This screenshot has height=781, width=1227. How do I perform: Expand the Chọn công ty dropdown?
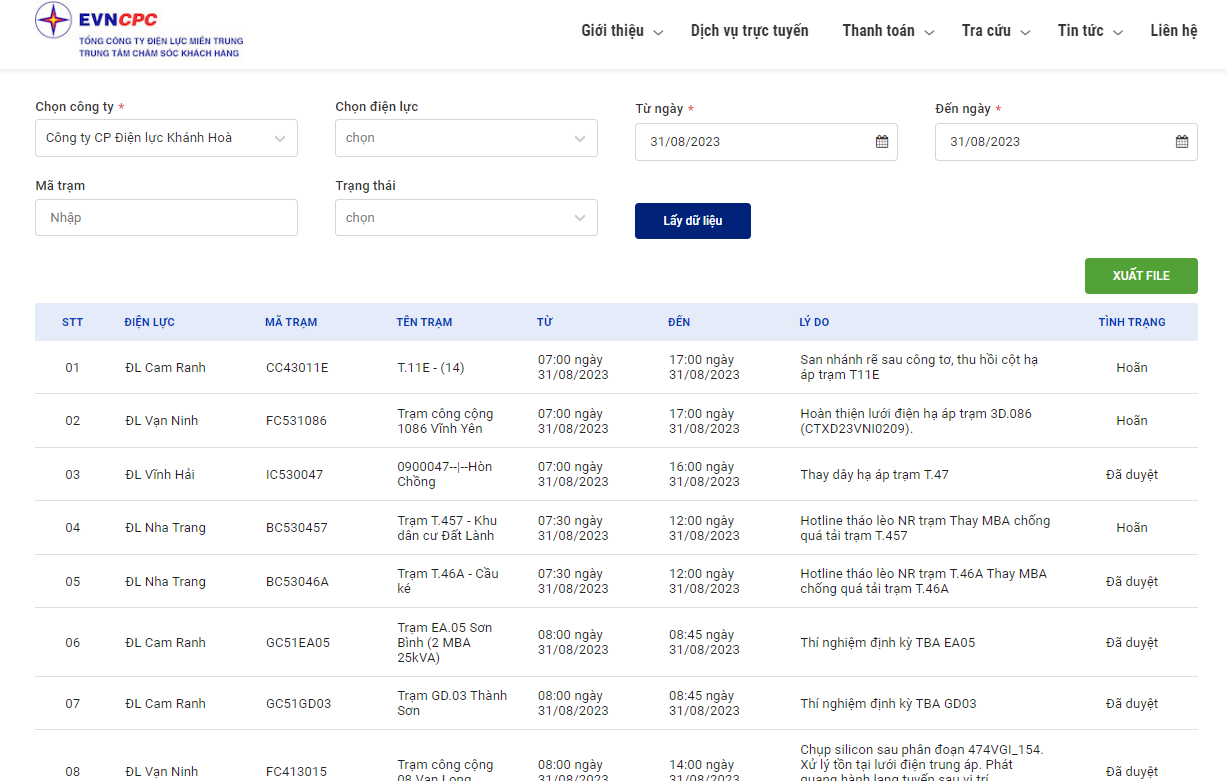pos(166,138)
